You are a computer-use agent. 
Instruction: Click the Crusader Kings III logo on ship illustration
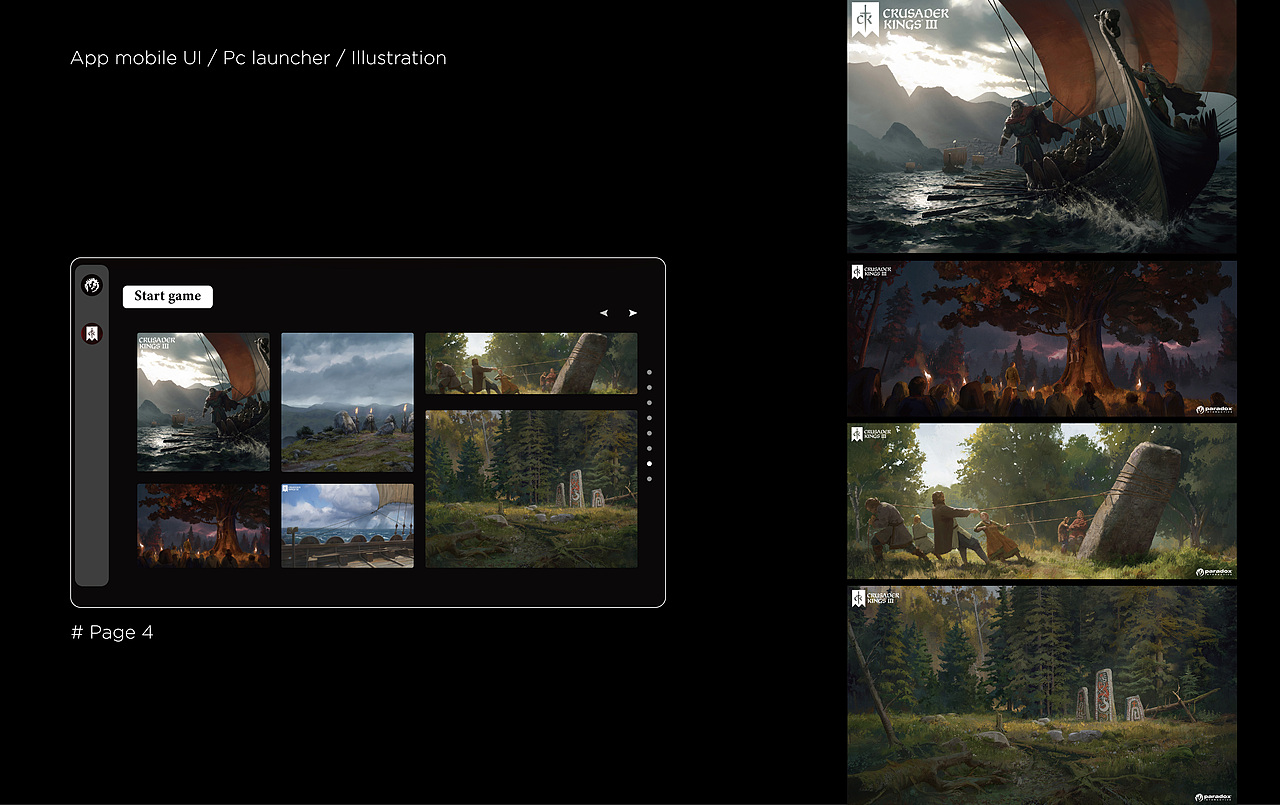(x=900, y=20)
